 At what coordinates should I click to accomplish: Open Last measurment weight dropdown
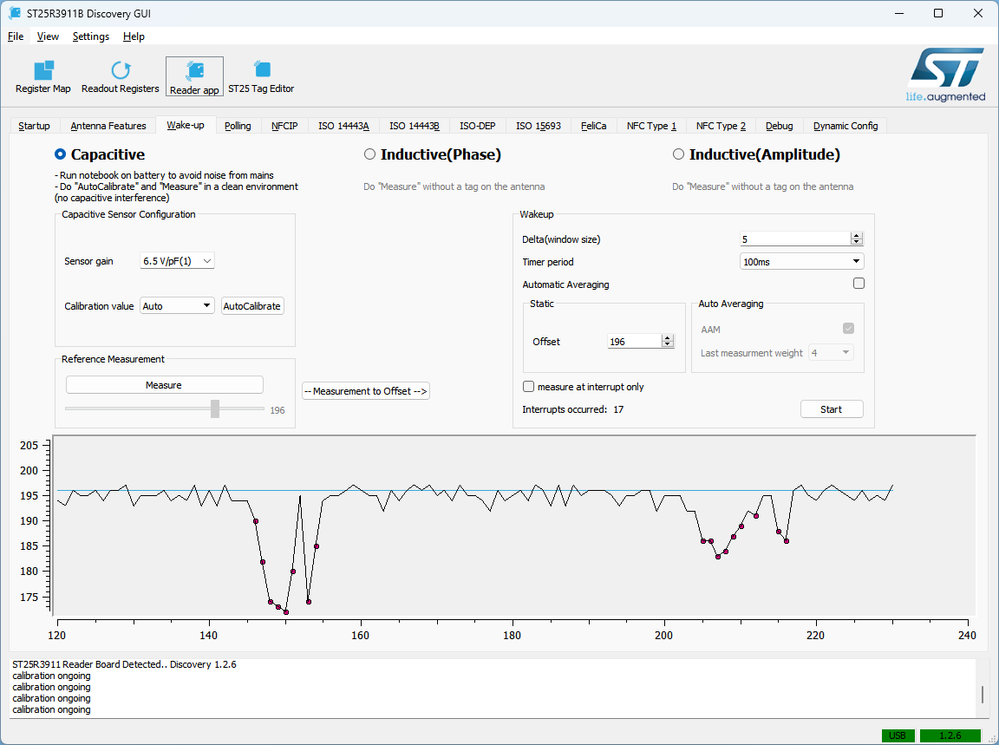tap(831, 352)
